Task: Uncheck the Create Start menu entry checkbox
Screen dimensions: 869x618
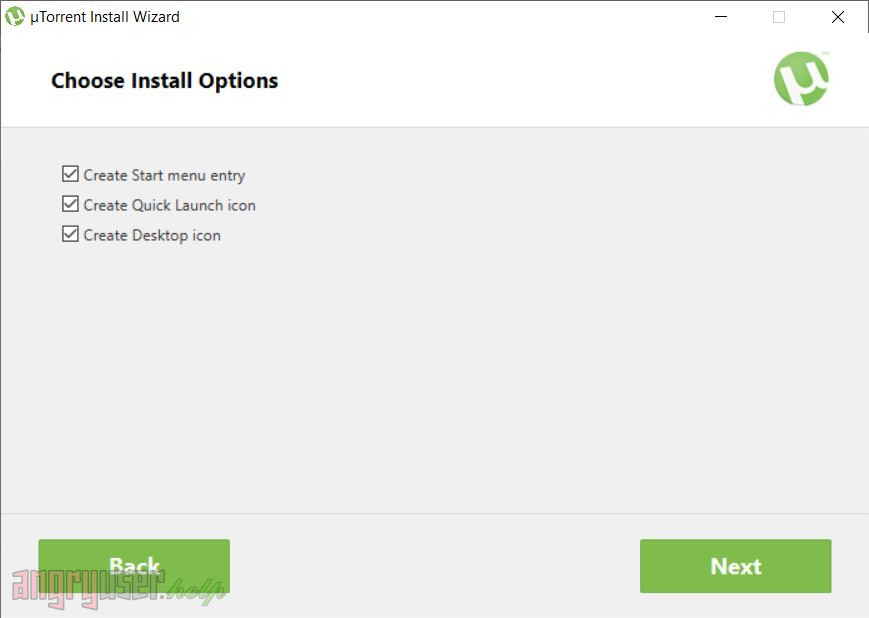Action: click(x=70, y=174)
